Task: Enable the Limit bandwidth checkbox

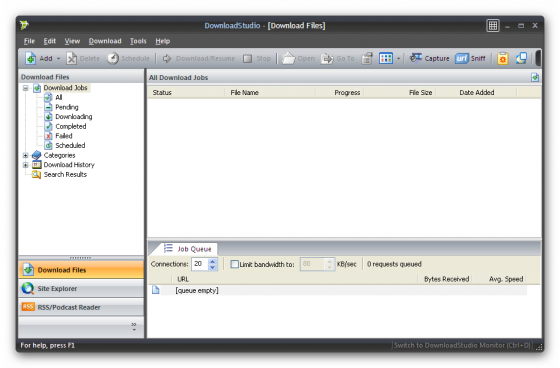Action: coord(234,264)
